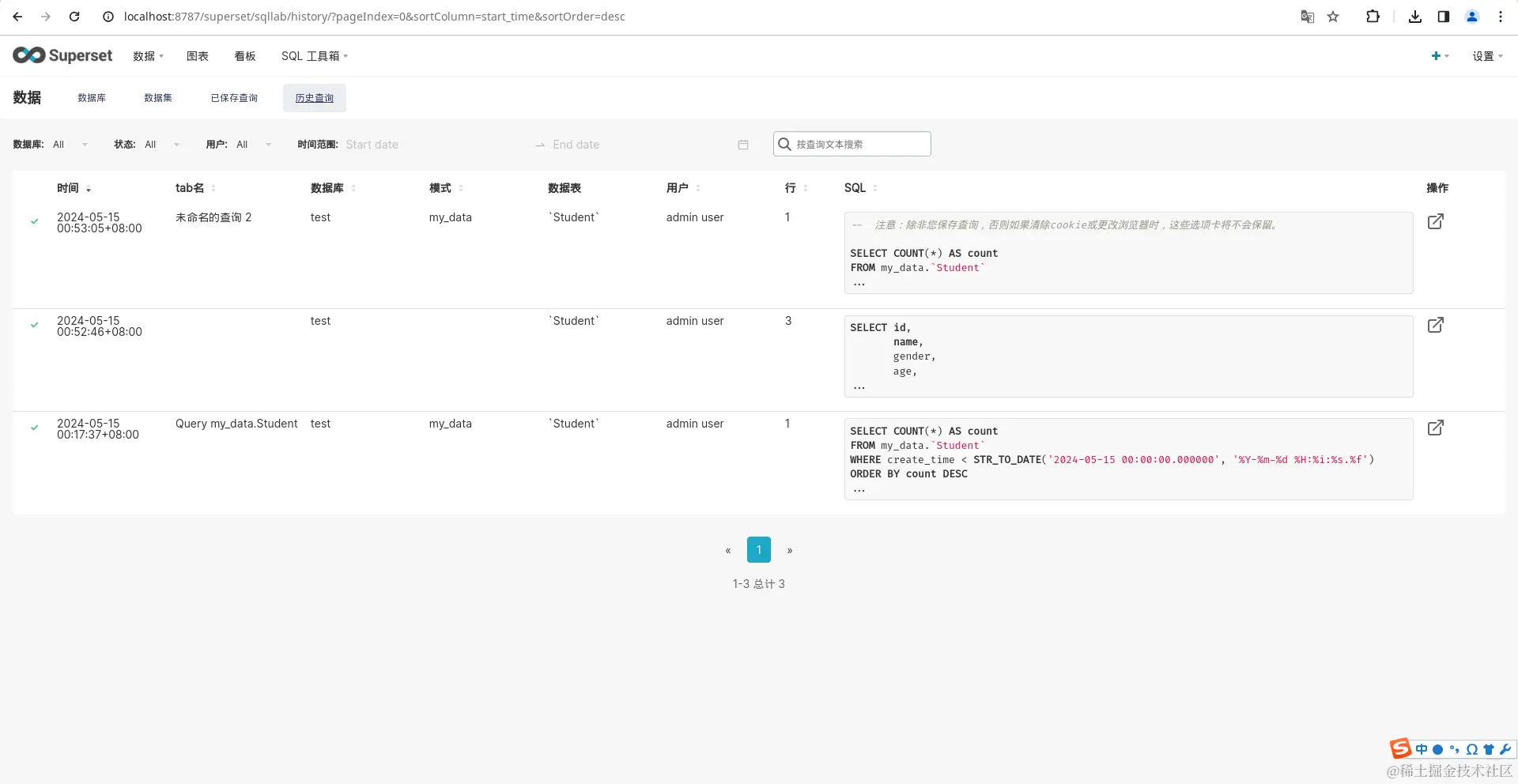Click success checkmark of 00:53:05 query
1518x784 pixels.
[x=35, y=221]
